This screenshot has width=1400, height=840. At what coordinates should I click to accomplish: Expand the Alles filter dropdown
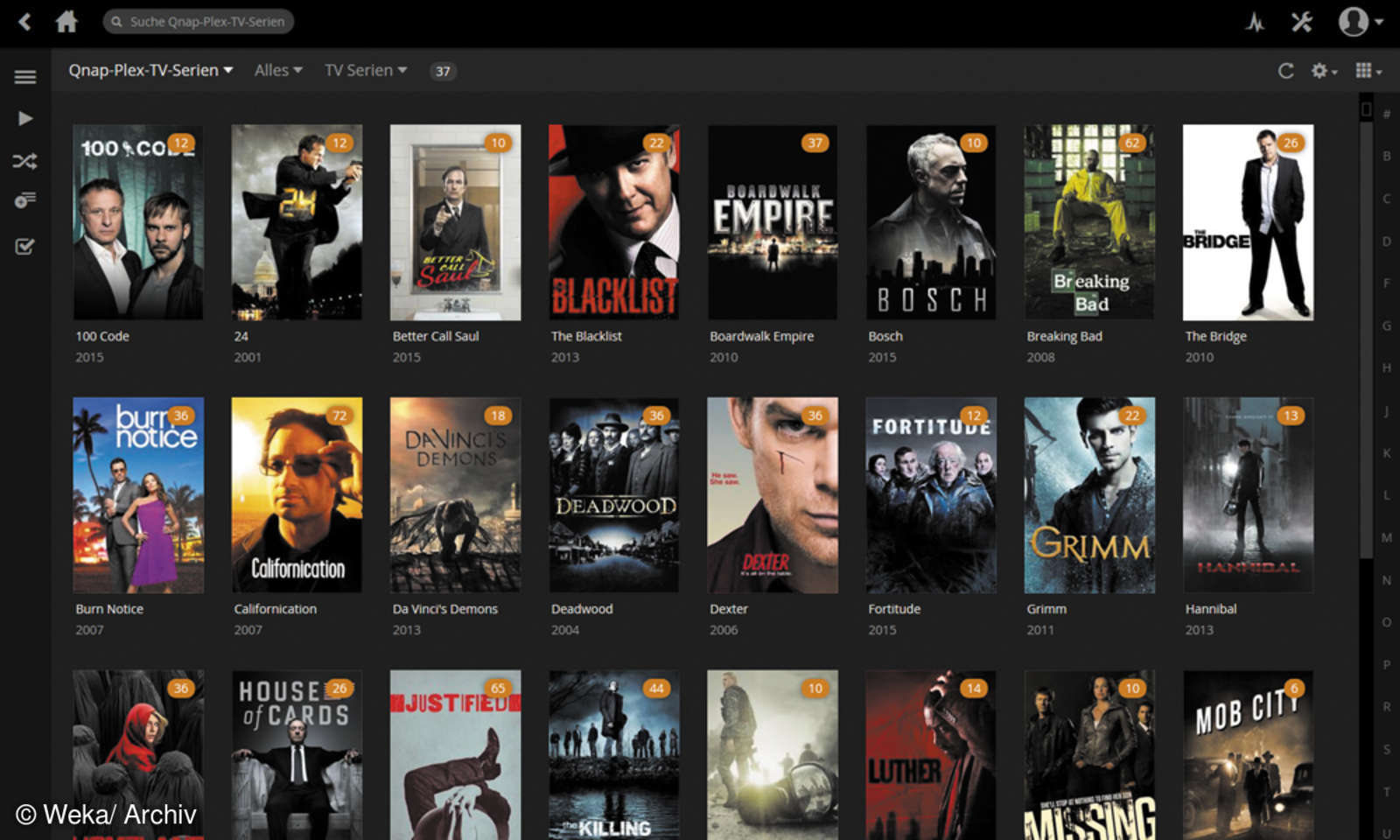(278, 70)
